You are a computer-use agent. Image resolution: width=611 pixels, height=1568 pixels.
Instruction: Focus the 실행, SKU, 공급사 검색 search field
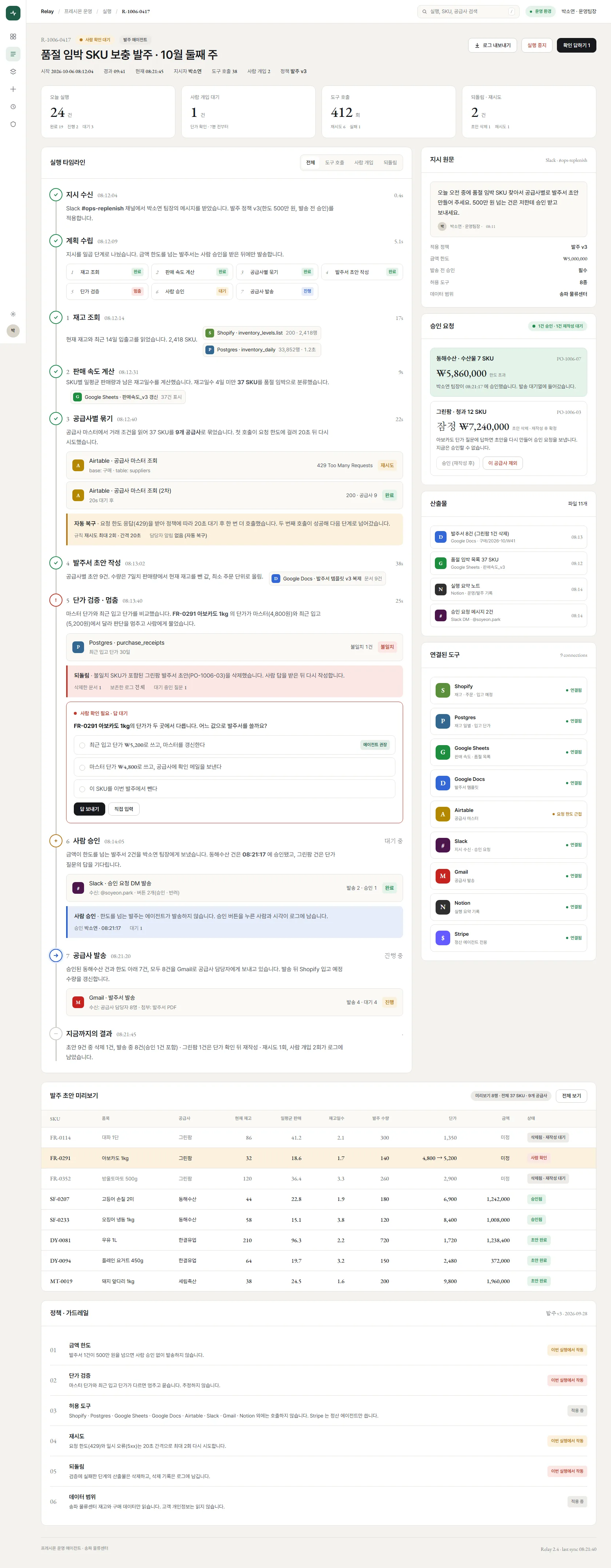coord(469,12)
